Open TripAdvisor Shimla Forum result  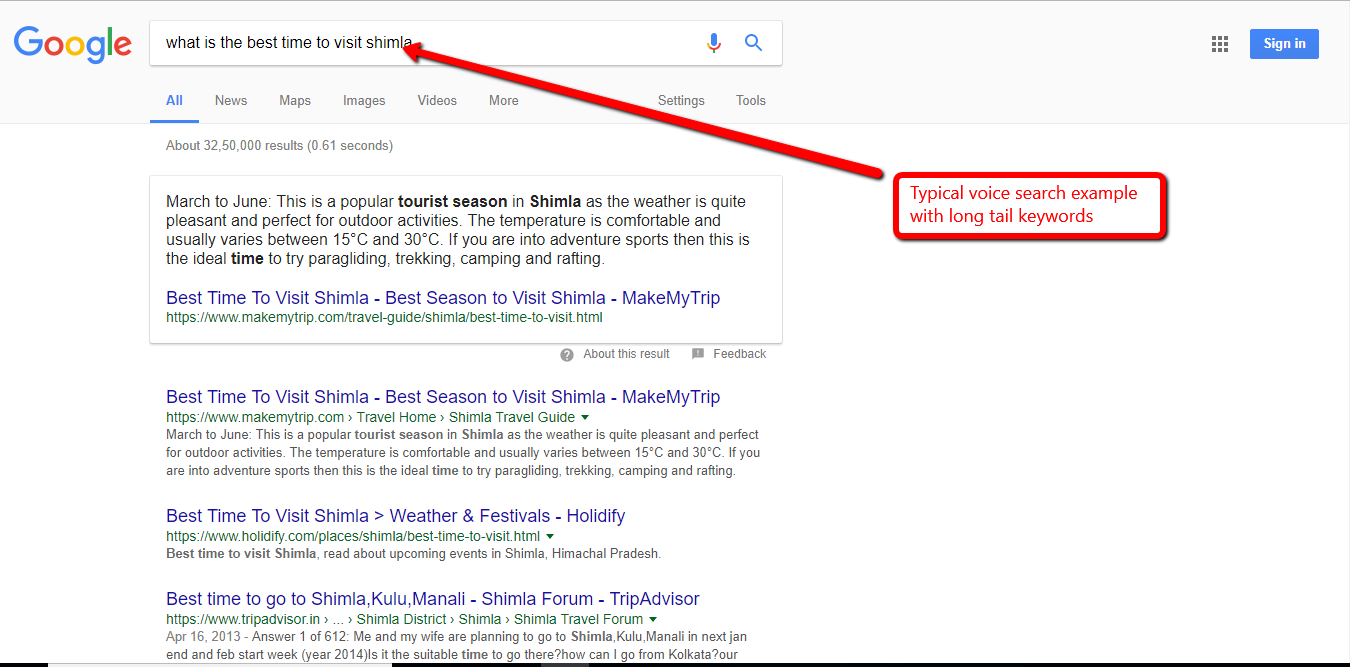[433, 599]
